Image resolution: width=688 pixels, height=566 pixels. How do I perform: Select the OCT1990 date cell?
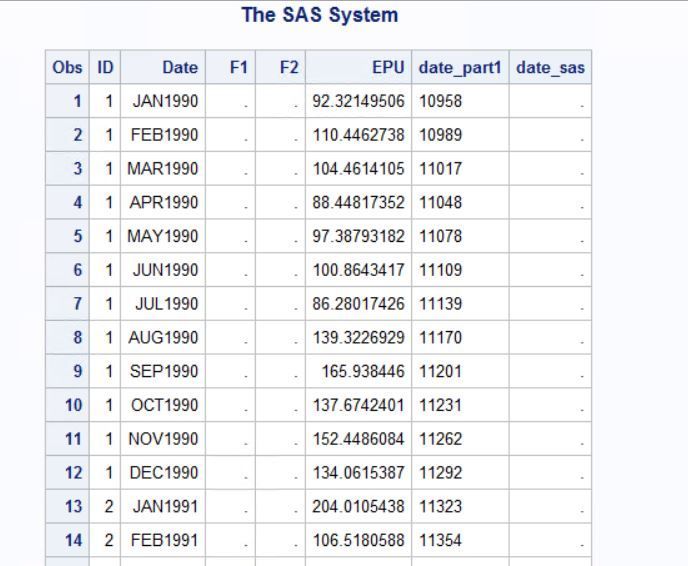click(163, 405)
